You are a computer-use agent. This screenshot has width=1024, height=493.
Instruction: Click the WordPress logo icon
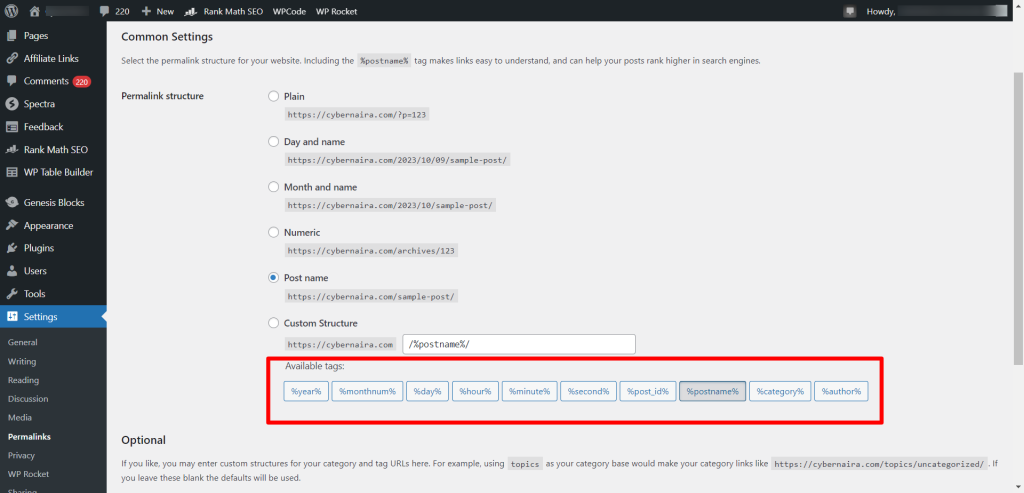(x=11, y=11)
